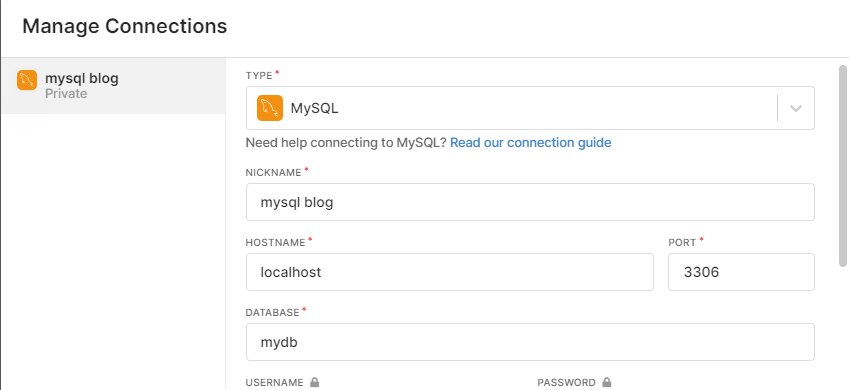Click the MySQL logo inside the Type selector
This screenshot has width=849, height=390.
tap(270, 108)
